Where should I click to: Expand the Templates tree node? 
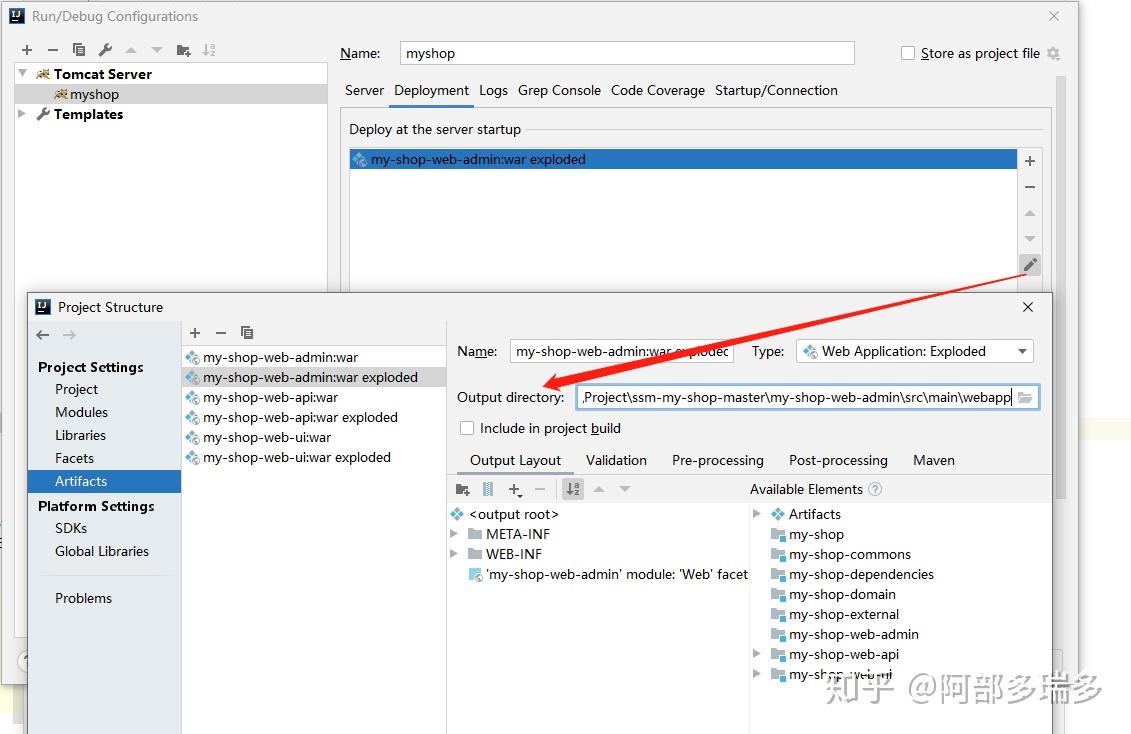(22, 114)
